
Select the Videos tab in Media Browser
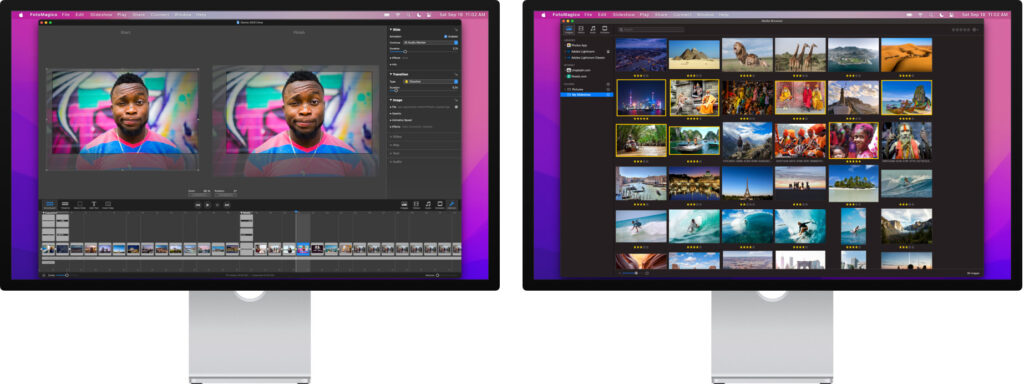(x=581, y=29)
